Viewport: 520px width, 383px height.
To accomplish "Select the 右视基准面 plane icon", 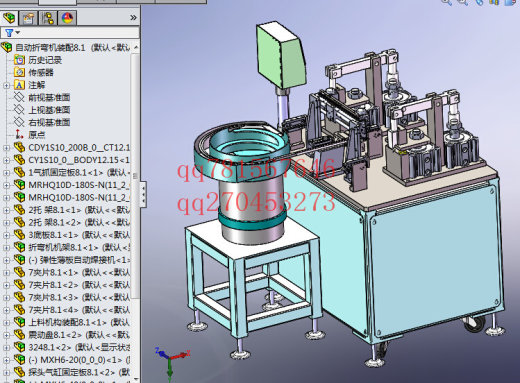I will pyautogui.click(x=19, y=122).
